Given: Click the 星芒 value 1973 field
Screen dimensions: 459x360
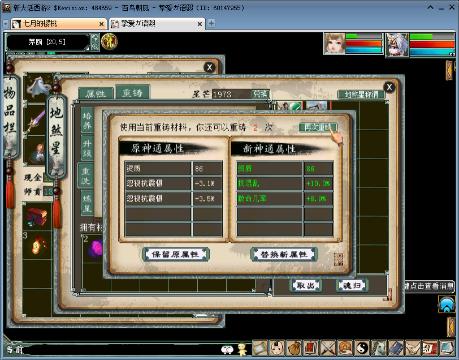Looking at the screenshot, I should click(x=232, y=94).
